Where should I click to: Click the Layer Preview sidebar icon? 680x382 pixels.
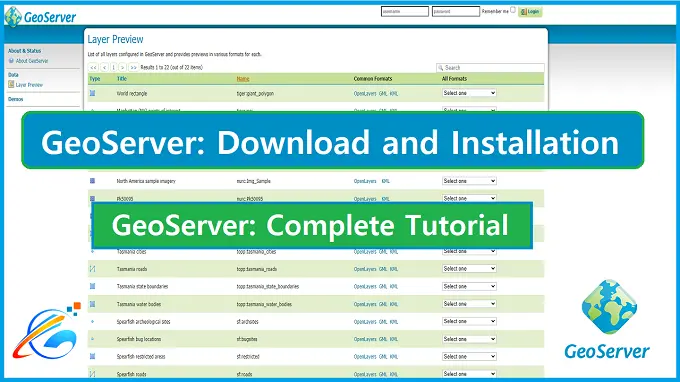11,85
